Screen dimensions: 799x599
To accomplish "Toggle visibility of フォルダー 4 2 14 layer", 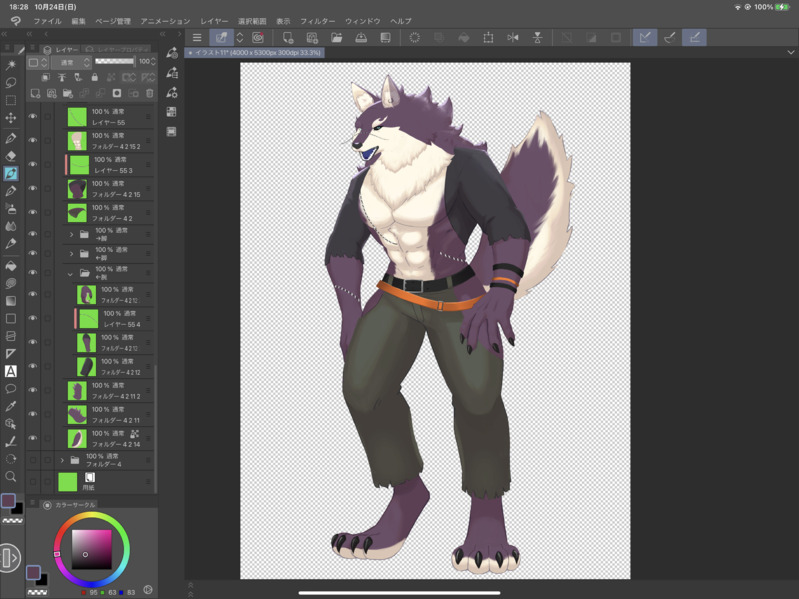I will [x=33, y=438].
